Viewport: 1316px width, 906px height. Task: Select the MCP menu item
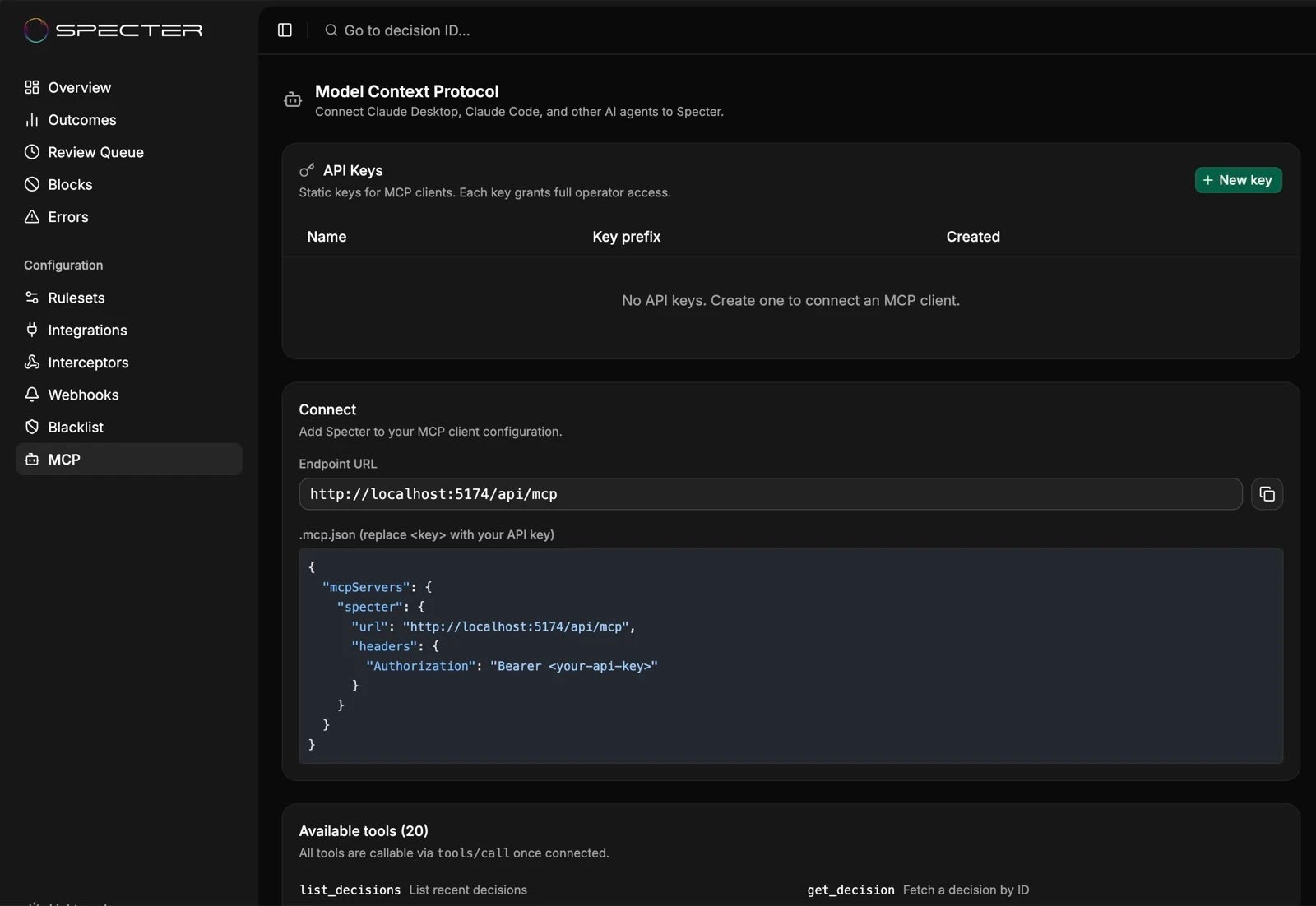coord(129,460)
